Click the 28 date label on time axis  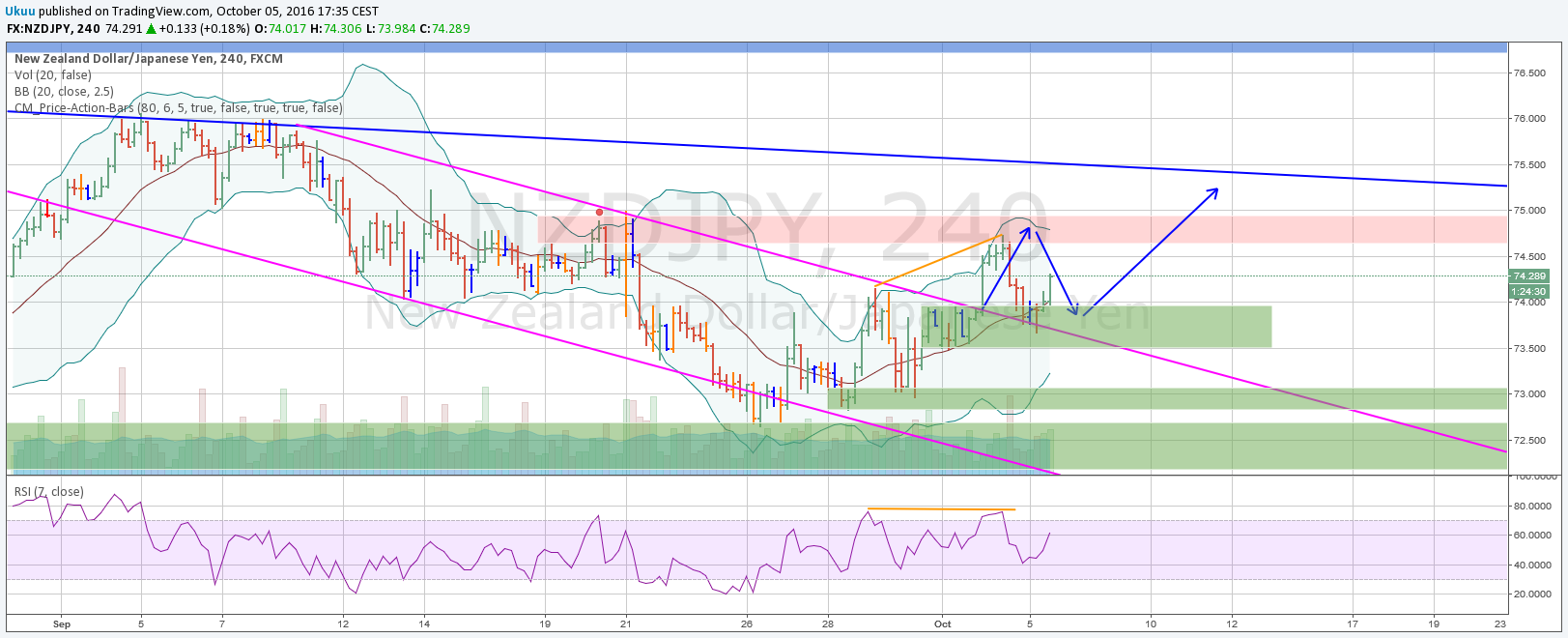[x=828, y=624]
